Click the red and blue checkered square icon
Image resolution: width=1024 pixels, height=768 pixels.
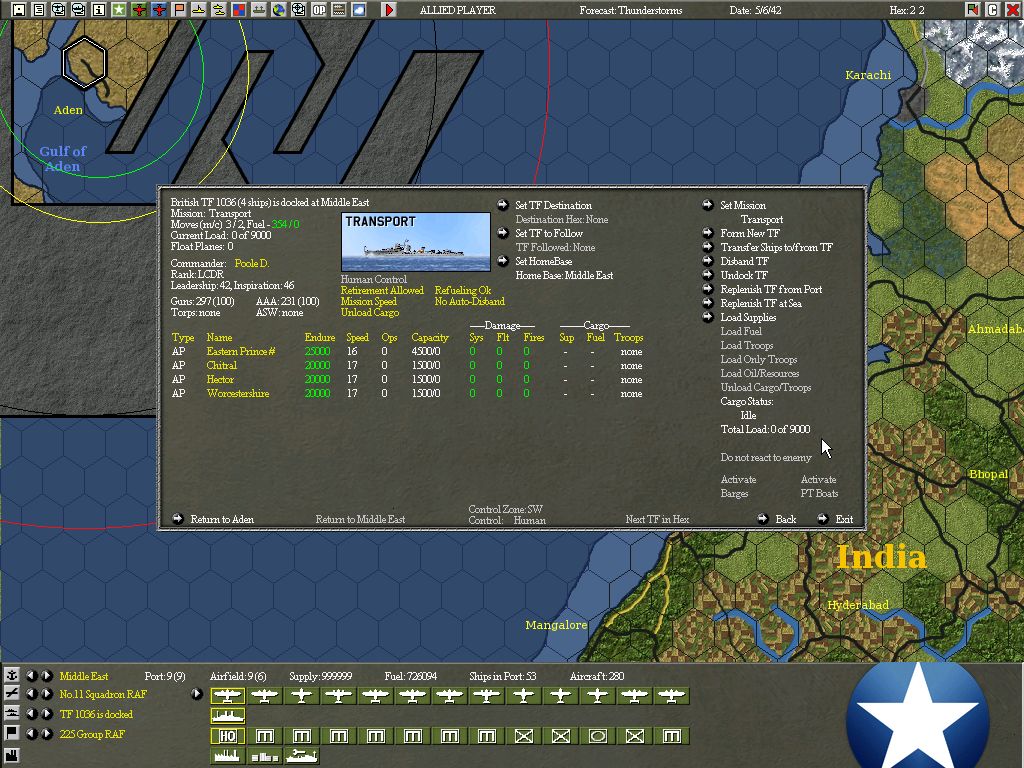(238, 10)
